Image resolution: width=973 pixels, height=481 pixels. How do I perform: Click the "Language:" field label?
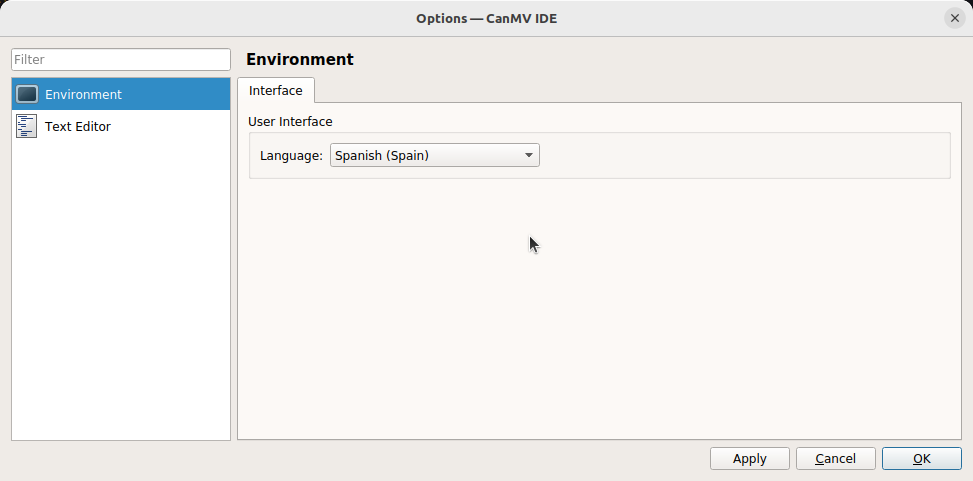click(x=291, y=156)
